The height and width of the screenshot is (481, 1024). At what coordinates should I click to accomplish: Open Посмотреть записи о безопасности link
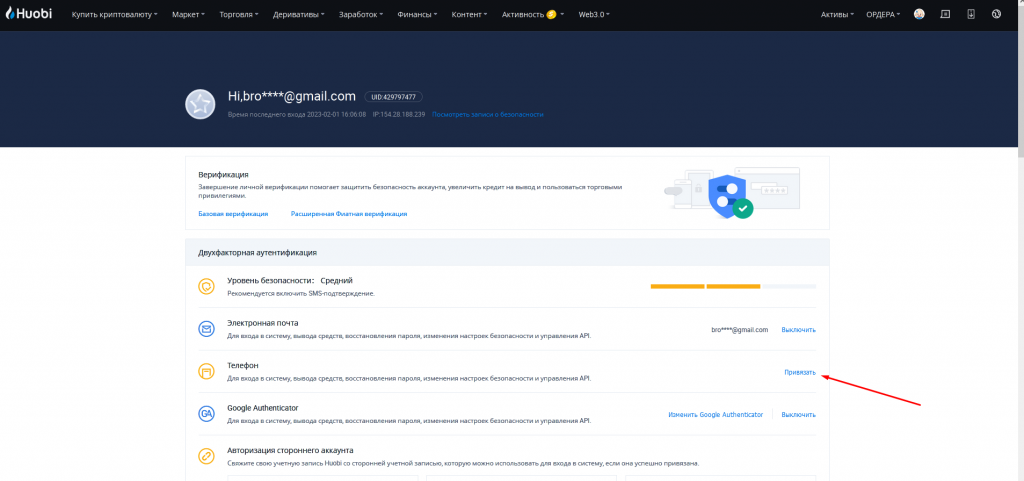[x=488, y=114]
